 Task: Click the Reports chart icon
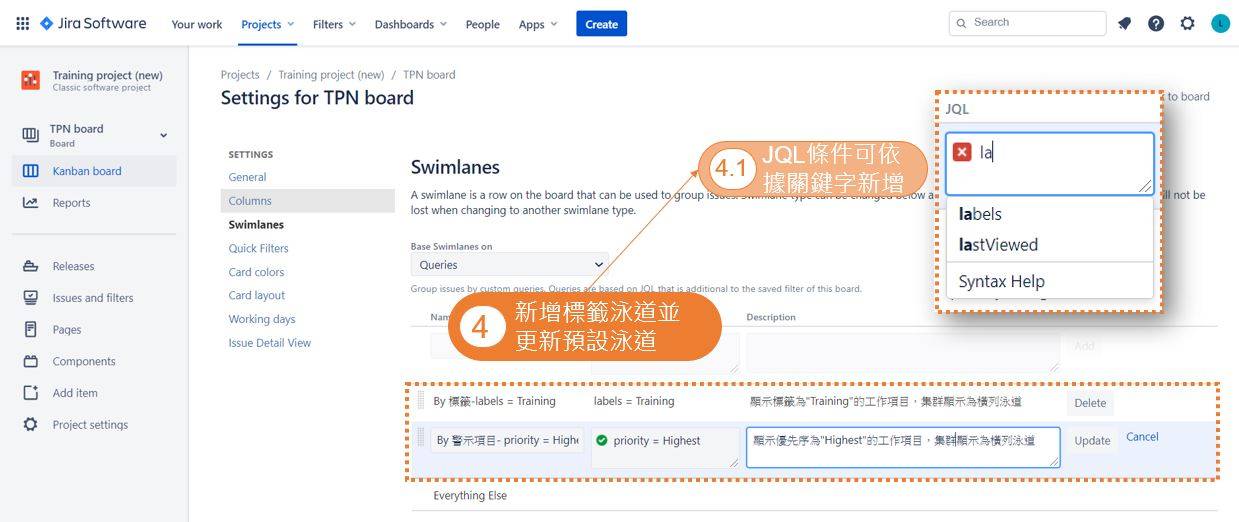pyautogui.click(x=31, y=203)
